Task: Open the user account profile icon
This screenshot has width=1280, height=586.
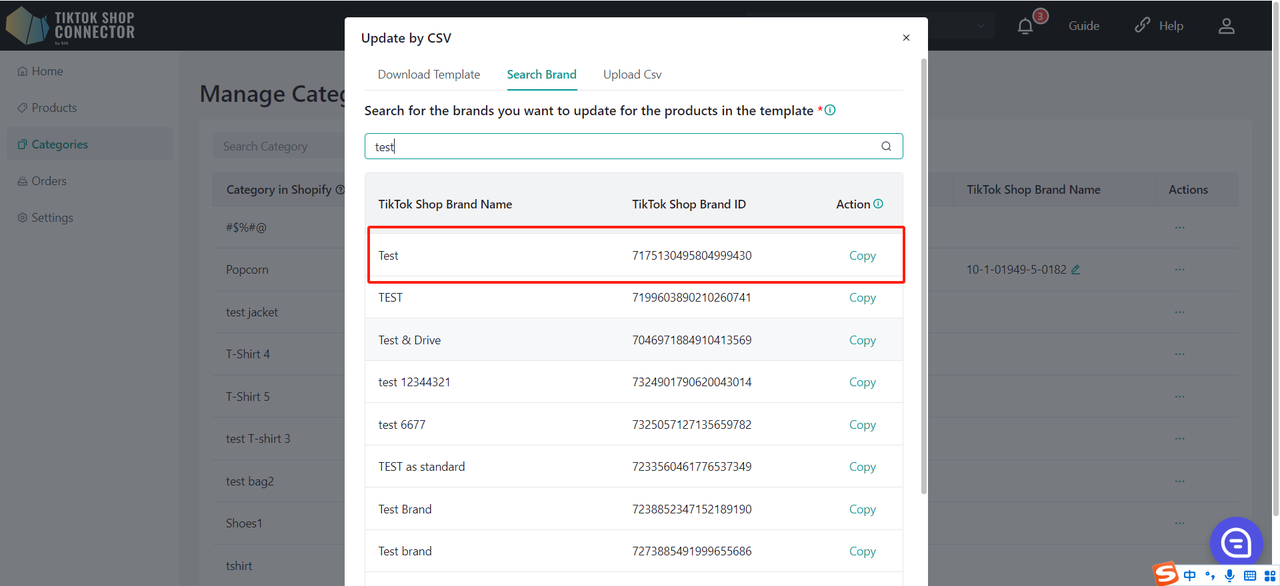Action: pyautogui.click(x=1226, y=26)
